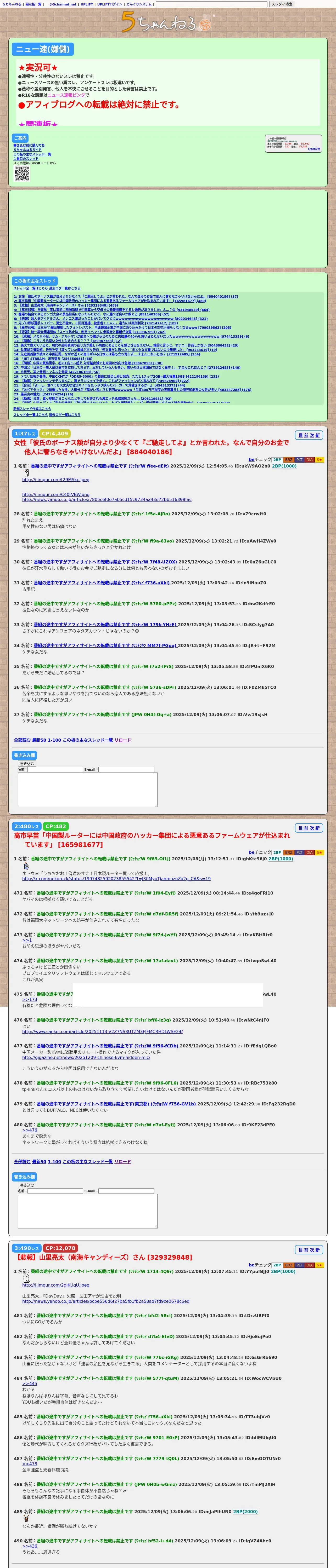
Task: Click 書き込む button in thread 884040186 form
Action: click(27, 763)
